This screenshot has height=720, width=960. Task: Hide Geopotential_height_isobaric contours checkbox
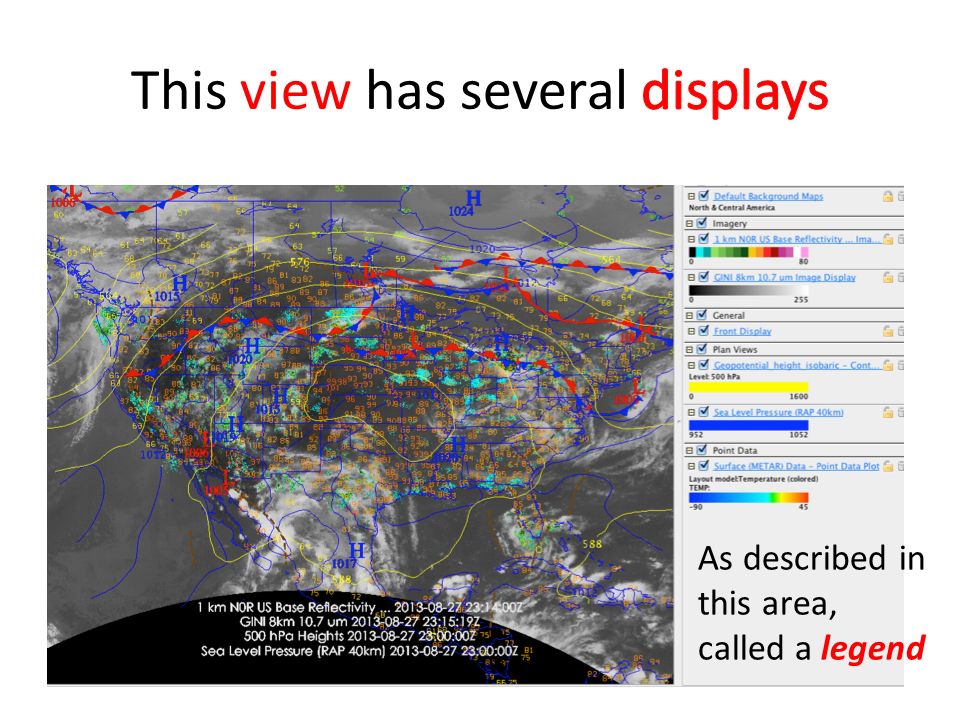click(703, 364)
